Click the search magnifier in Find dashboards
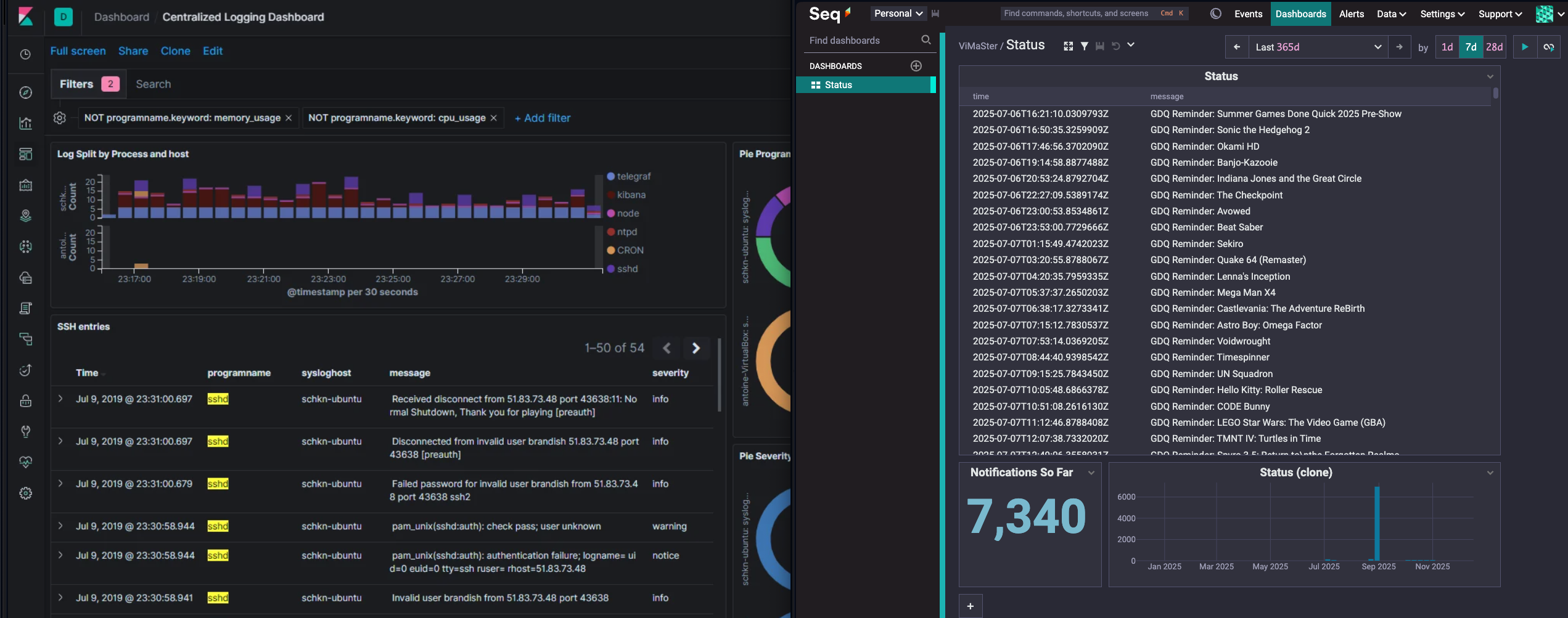This screenshot has width=1568, height=618. coord(926,40)
